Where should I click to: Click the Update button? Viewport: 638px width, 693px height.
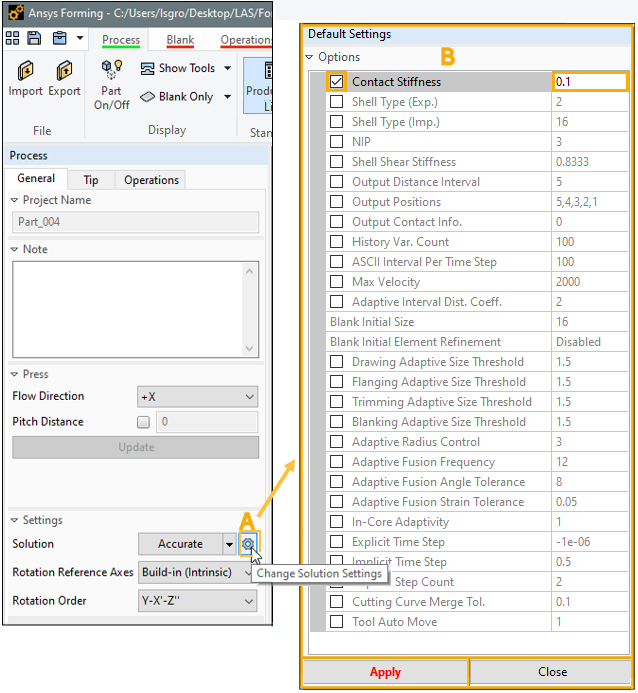pyautogui.click(x=136, y=447)
